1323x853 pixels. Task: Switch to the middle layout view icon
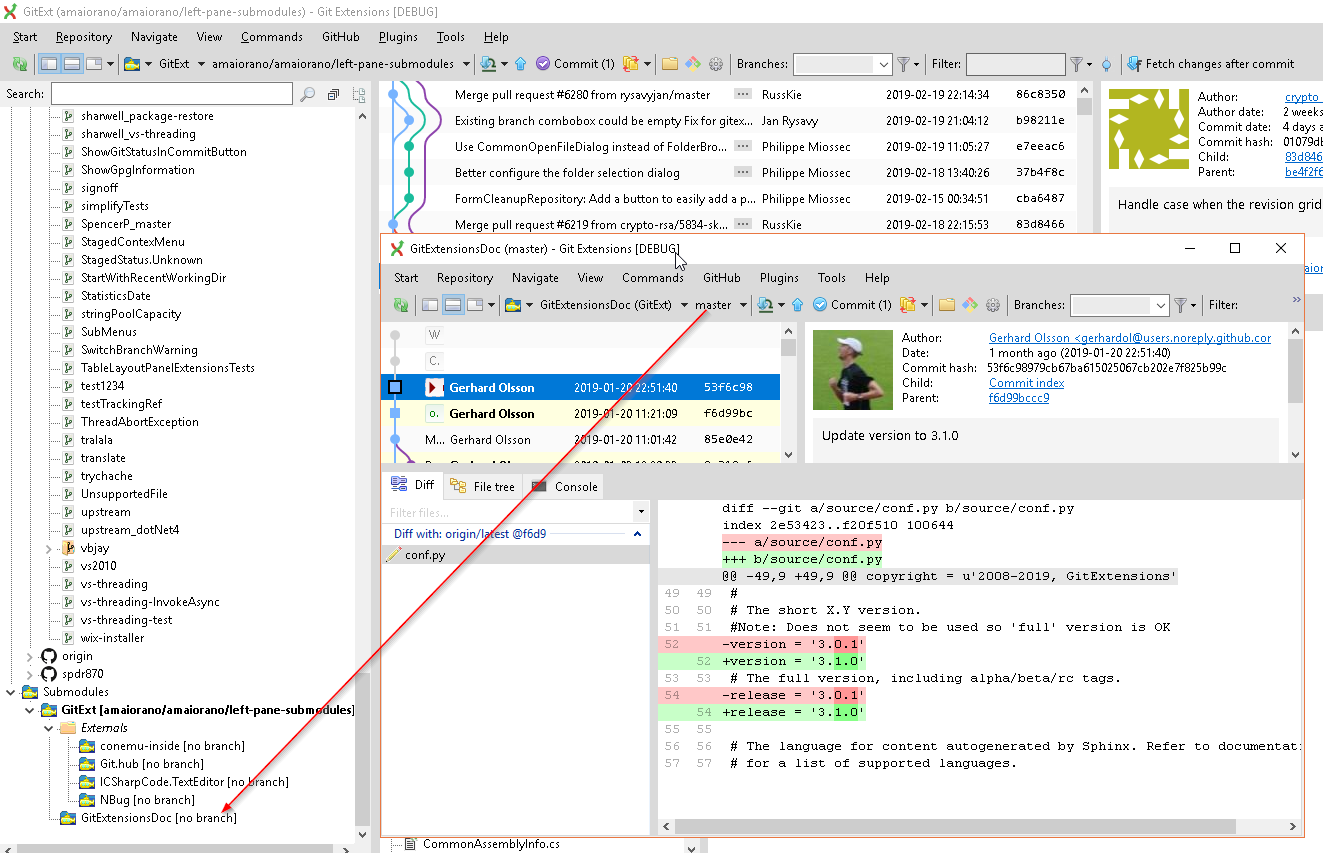point(74,63)
